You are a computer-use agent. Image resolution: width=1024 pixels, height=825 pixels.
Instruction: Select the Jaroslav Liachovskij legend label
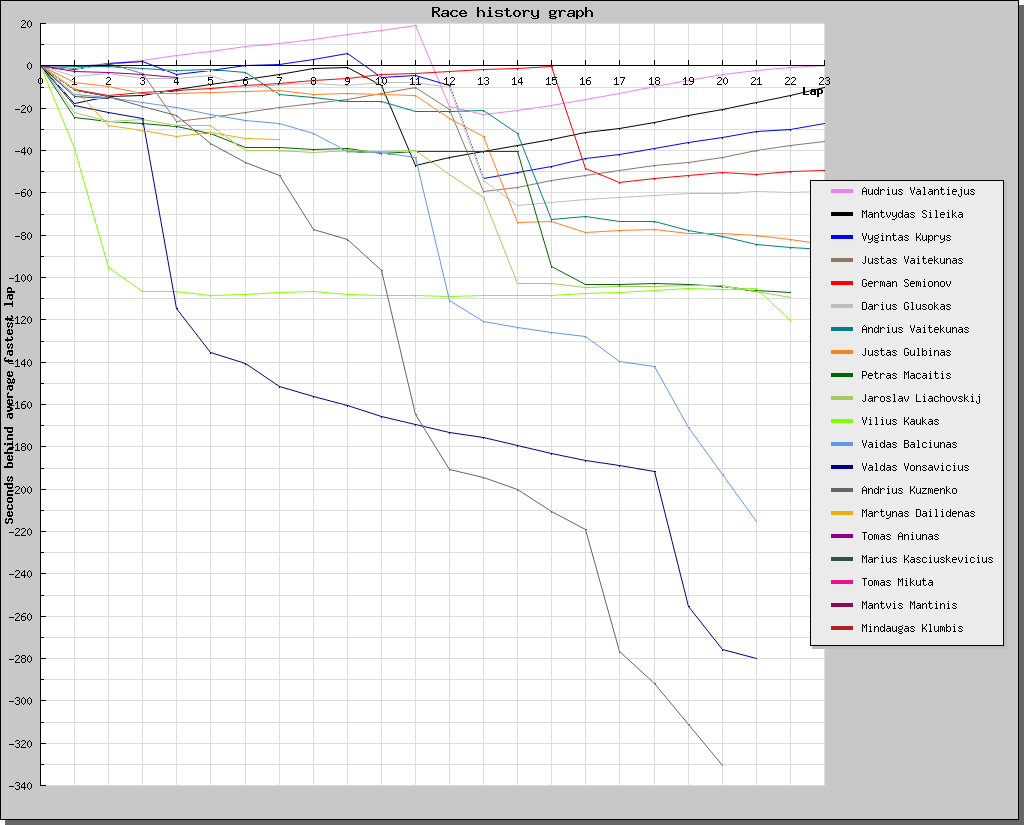point(921,398)
